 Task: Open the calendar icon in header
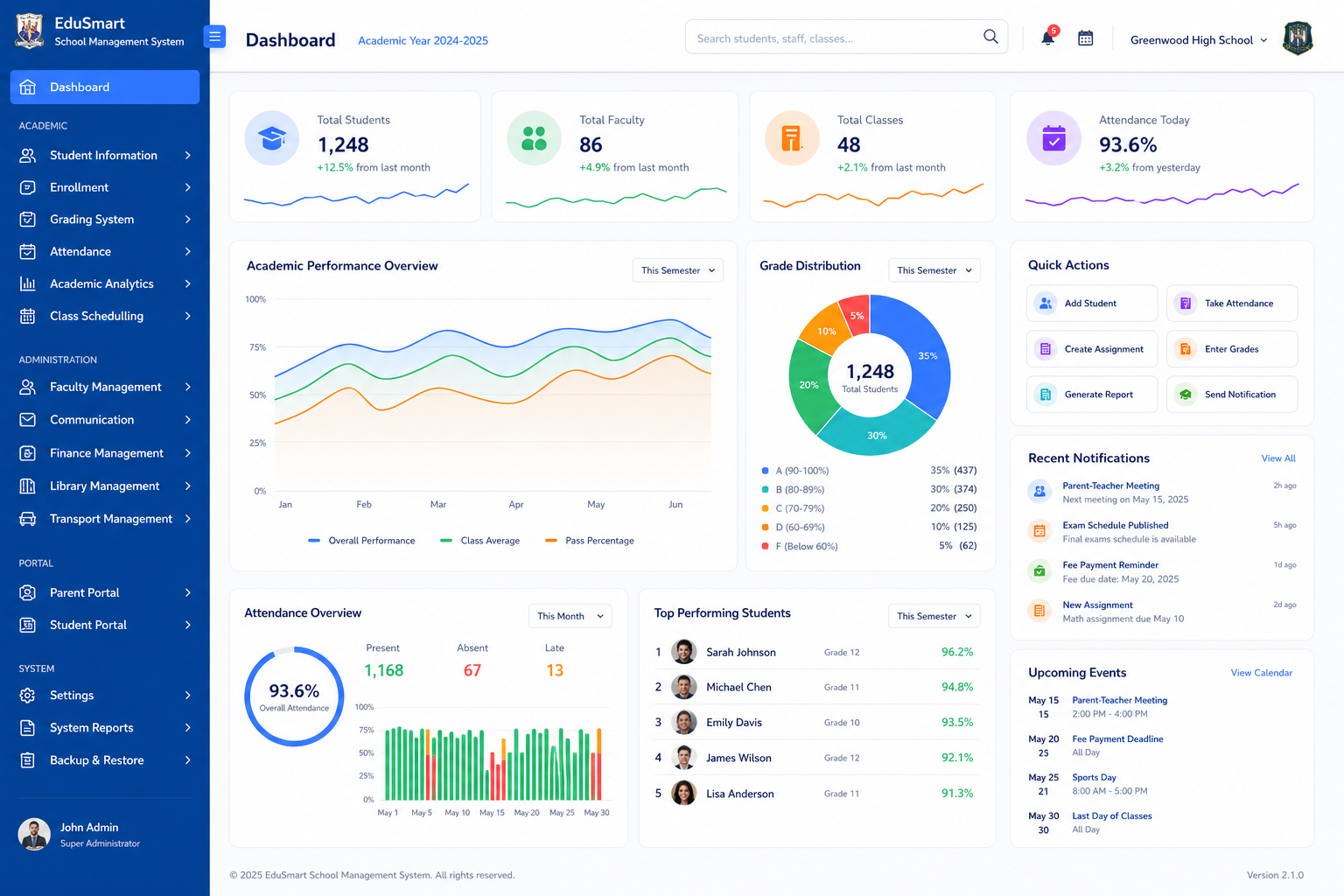click(x=1085, y=38)
